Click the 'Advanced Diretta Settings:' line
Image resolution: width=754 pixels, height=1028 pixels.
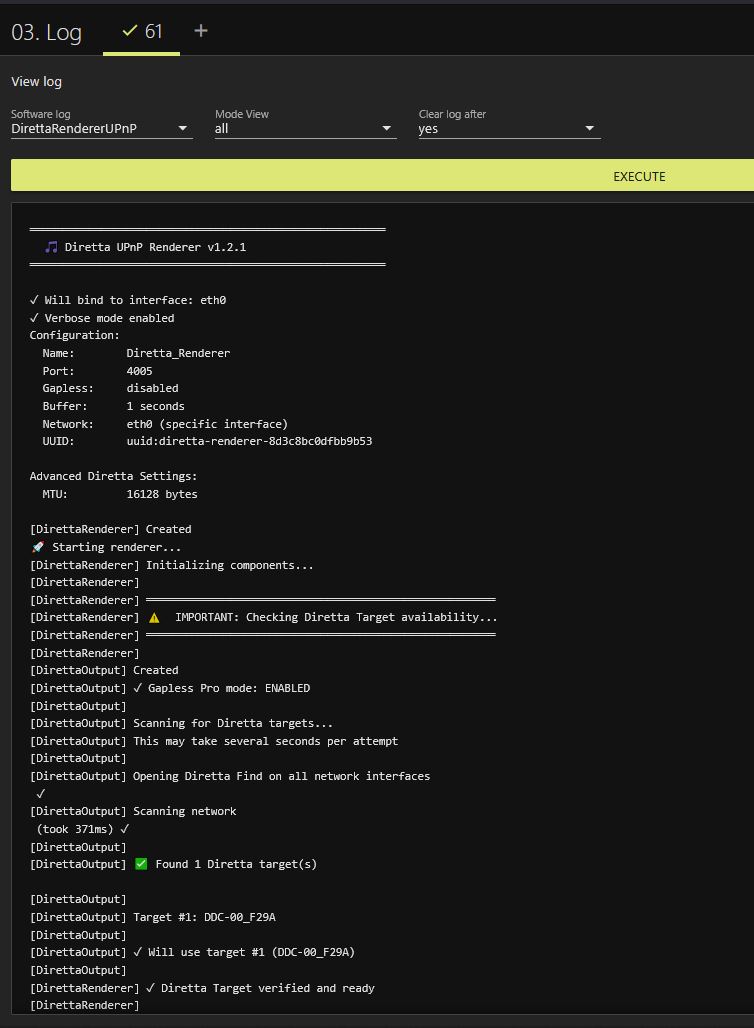coord(113,477)
